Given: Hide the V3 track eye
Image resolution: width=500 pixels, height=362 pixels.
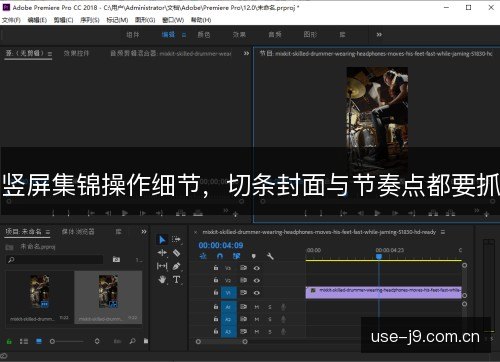Looking at the screenshot, I should 257,268.
